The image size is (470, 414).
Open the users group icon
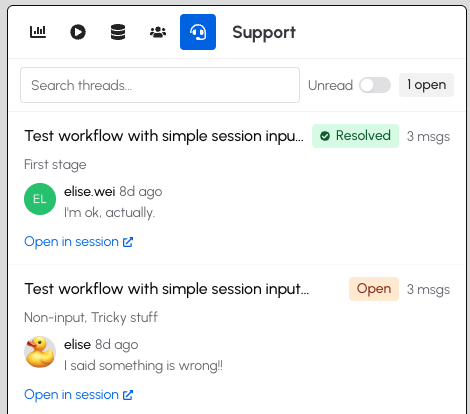click(158, 32)
